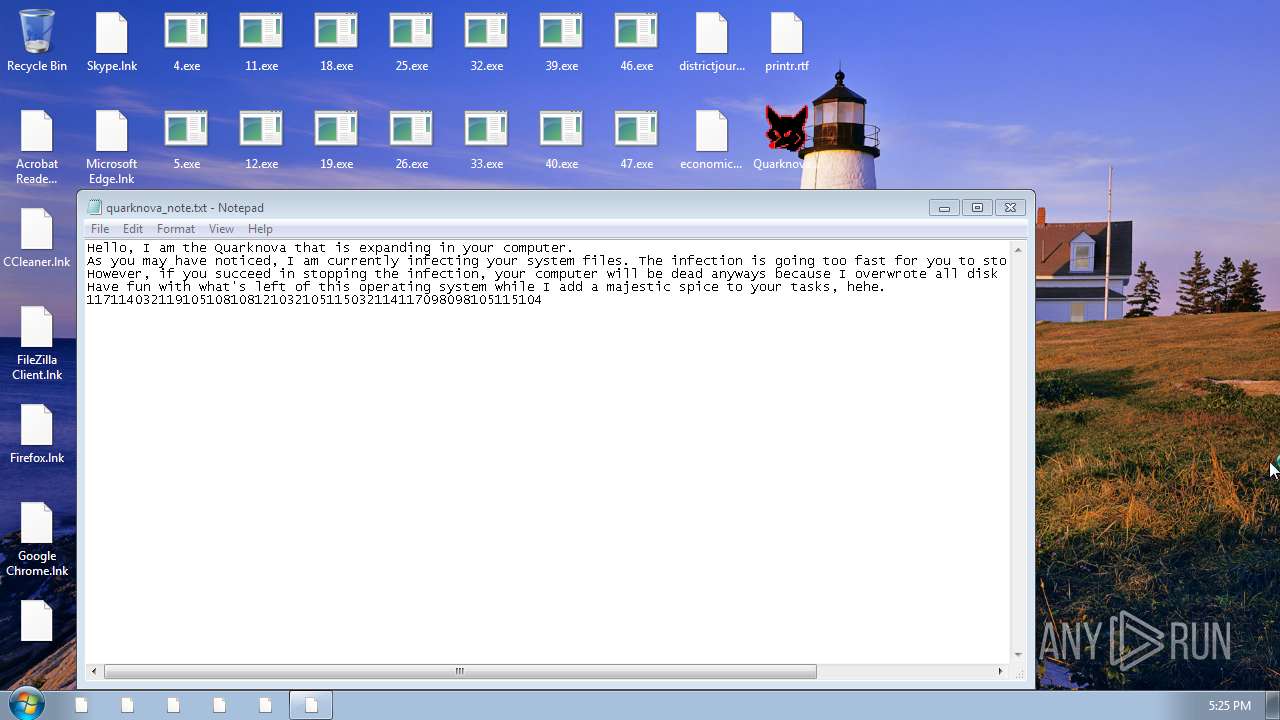This screenshot has height=720, width=1280.
Task: Select the 12.exe desktop file
Action: (x=261, y=140)
